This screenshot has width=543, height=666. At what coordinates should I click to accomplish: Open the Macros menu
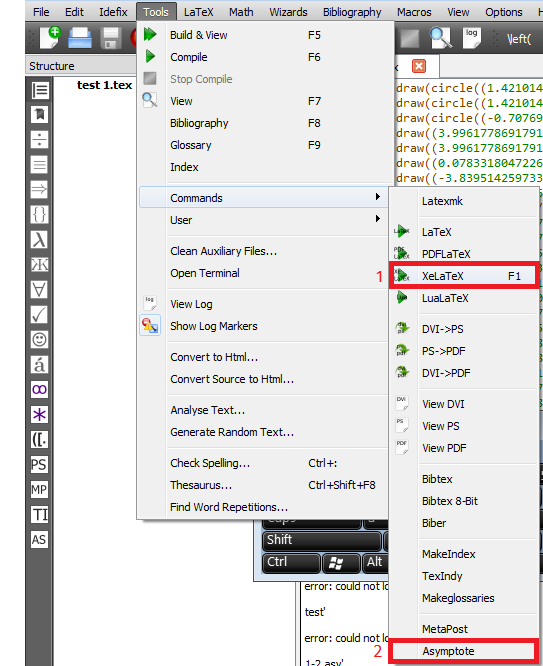(x=414, y=12)
